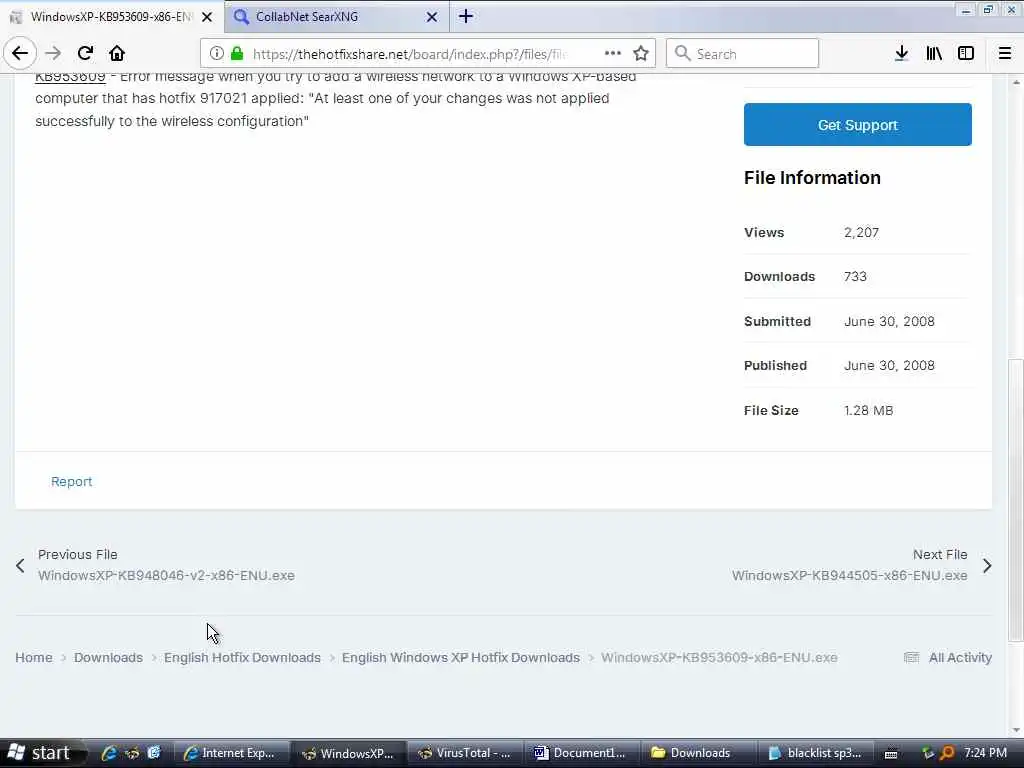Open the Downloads breadcrumb link
This screenshot has width=1024, height=768.
(x=108, y=658)
